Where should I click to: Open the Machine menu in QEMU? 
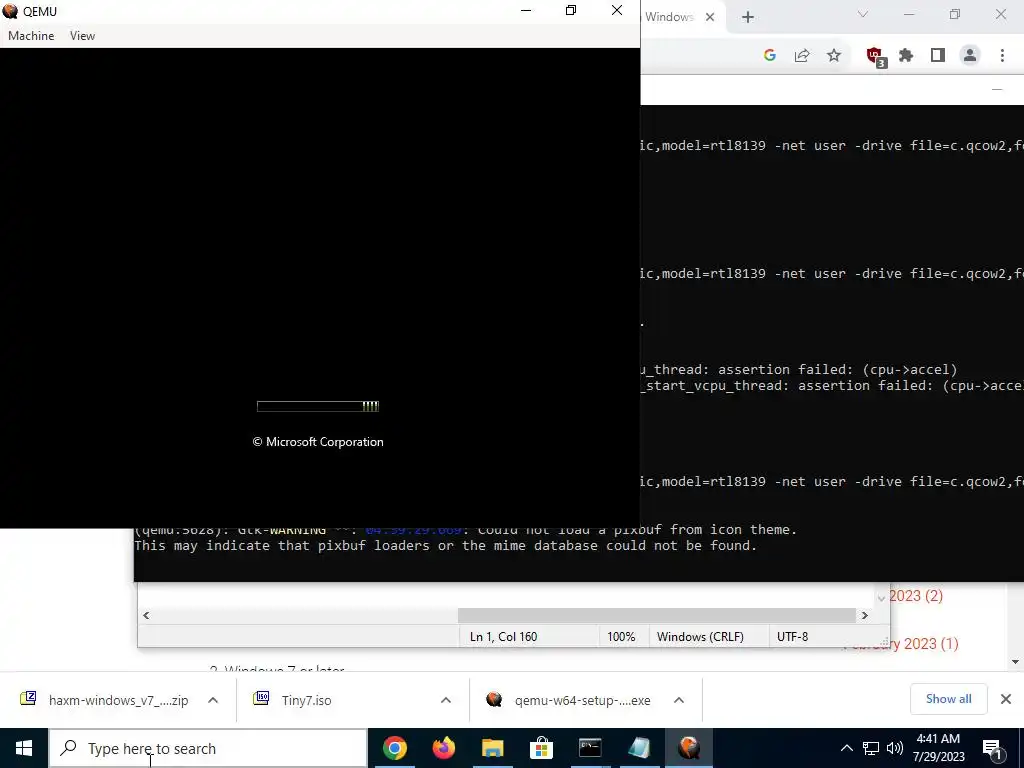31,36
